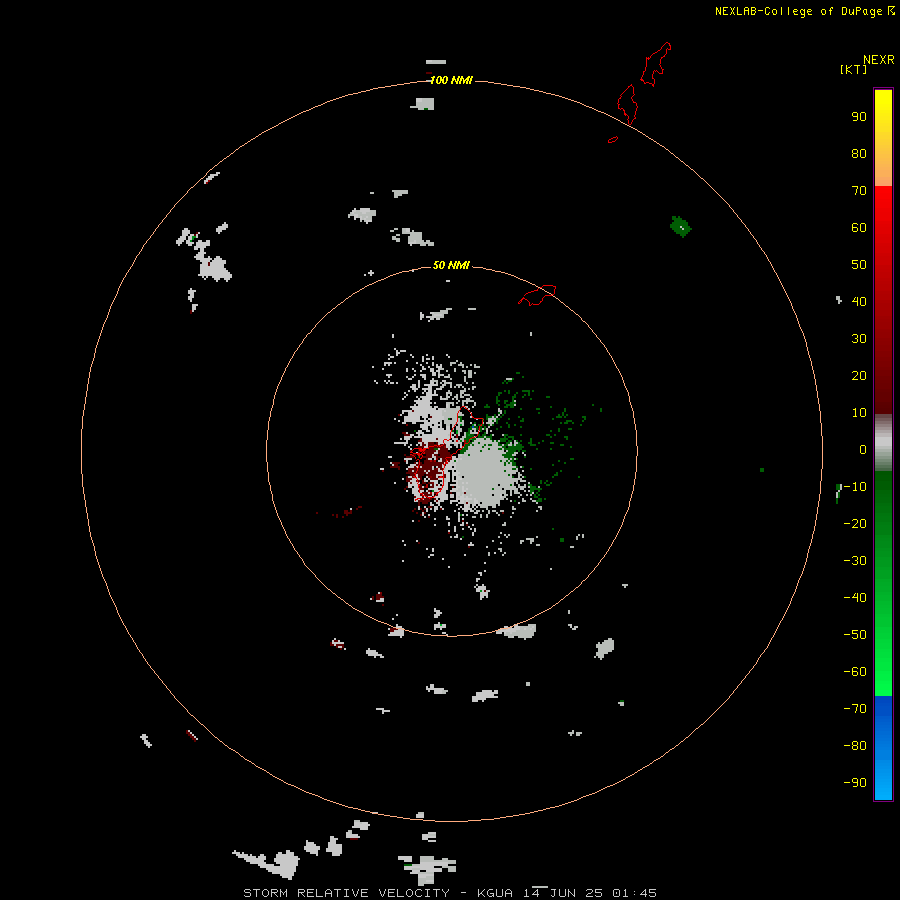Click the 50 NMI range ring label
The height and width of the screenshot is (900, 900).
click(x=451, y=265)
